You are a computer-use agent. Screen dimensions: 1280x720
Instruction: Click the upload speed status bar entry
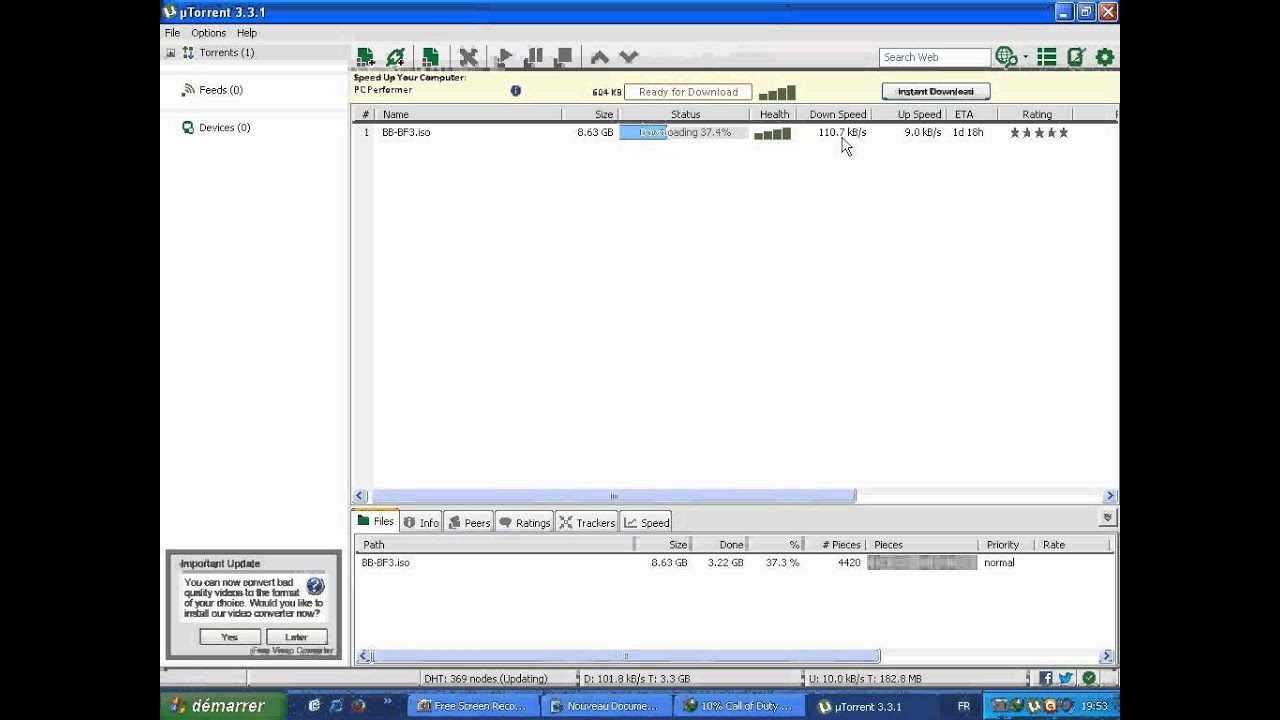tap(866, 679)
